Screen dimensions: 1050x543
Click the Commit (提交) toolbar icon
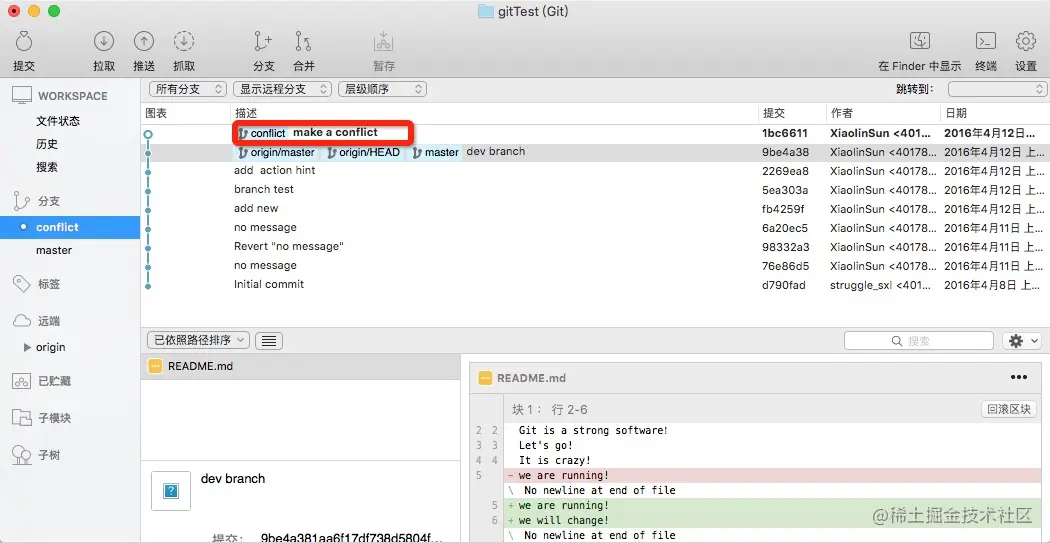coord(24,42)
